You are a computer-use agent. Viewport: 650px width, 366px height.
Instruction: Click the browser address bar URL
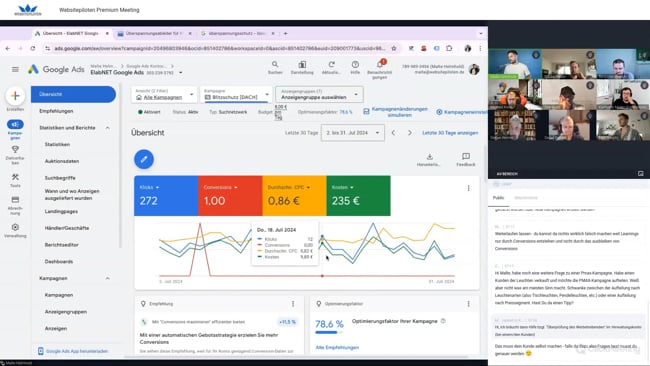(220, 48)
